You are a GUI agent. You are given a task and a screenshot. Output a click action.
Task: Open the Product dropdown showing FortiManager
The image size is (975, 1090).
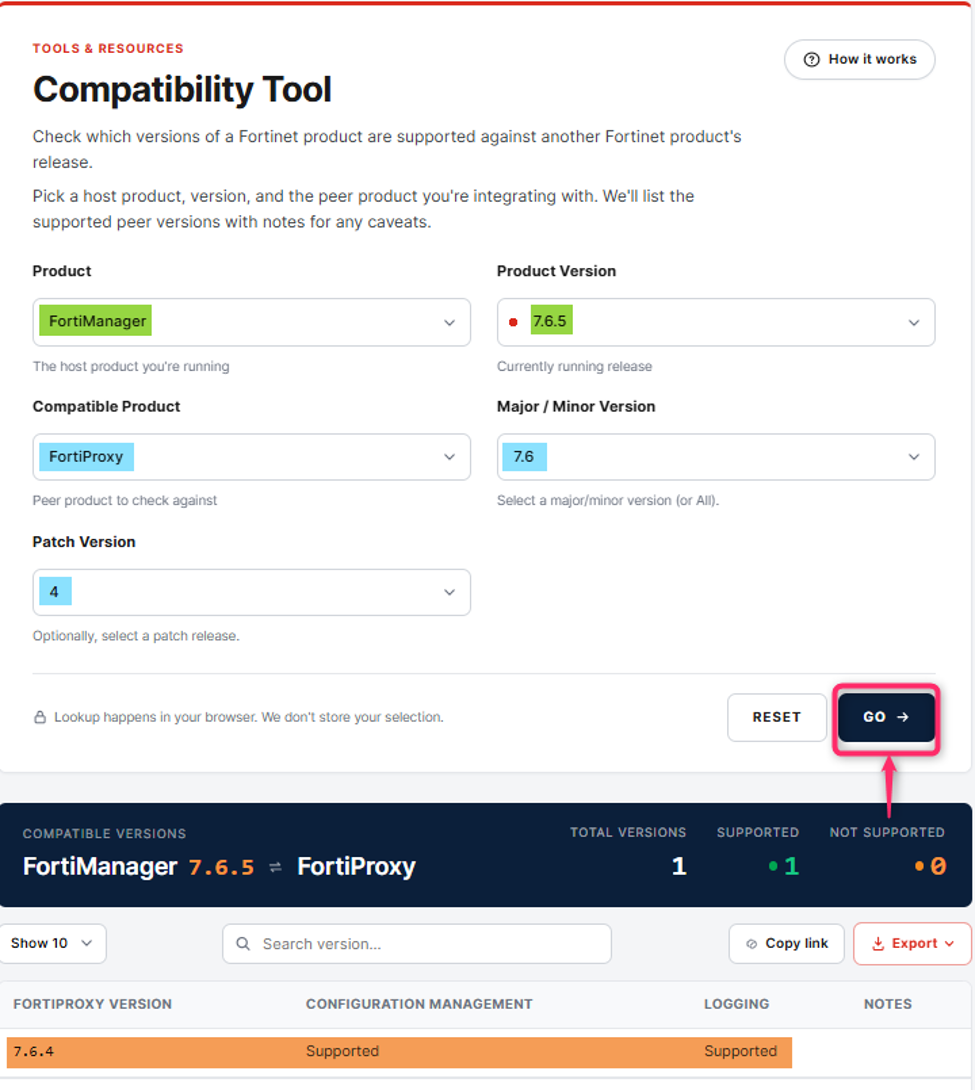[x=252, y=322]
